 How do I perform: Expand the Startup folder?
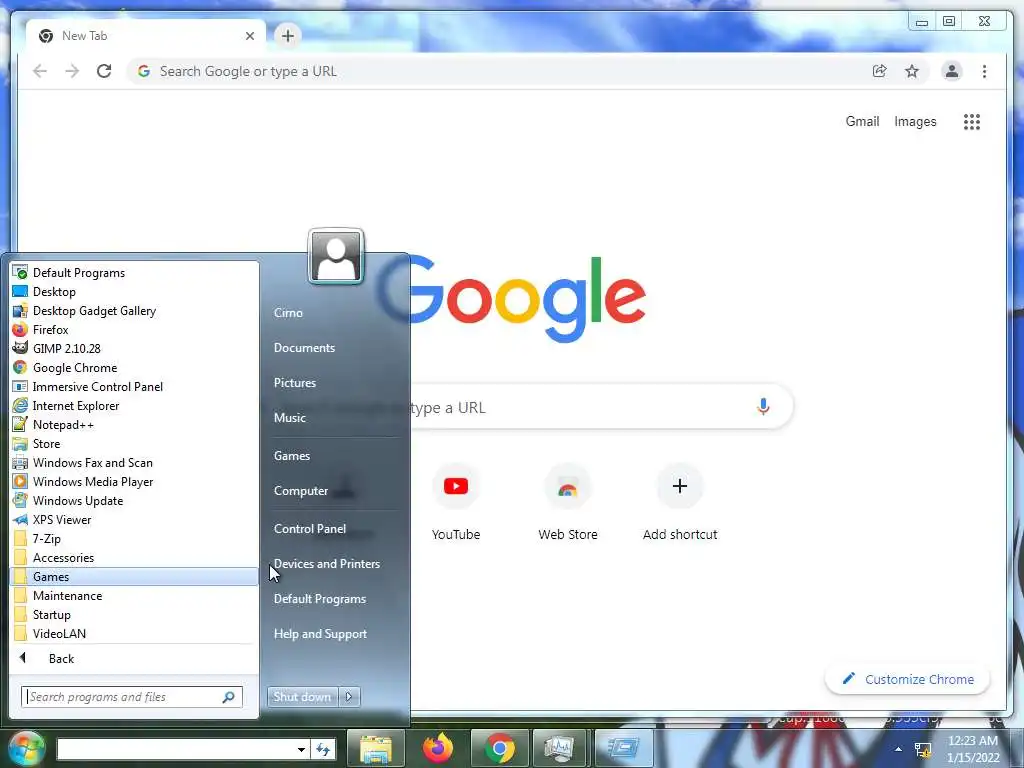click(x=135, y=615)
